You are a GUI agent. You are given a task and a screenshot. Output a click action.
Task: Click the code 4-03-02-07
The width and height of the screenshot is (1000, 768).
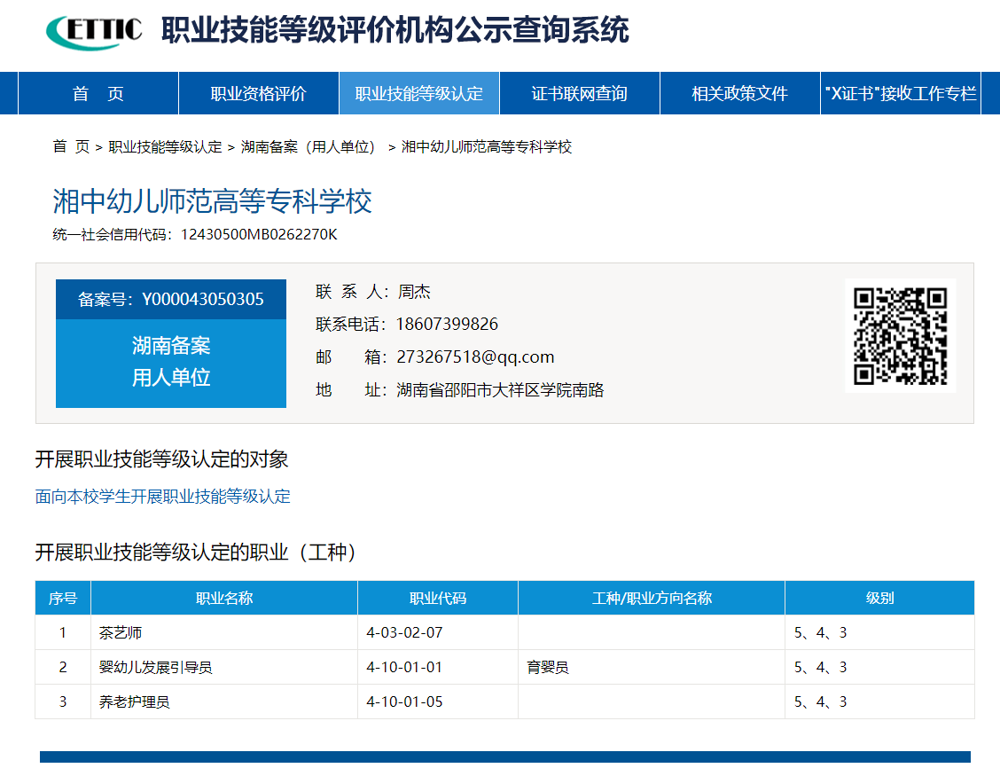[x=404, y=633]
